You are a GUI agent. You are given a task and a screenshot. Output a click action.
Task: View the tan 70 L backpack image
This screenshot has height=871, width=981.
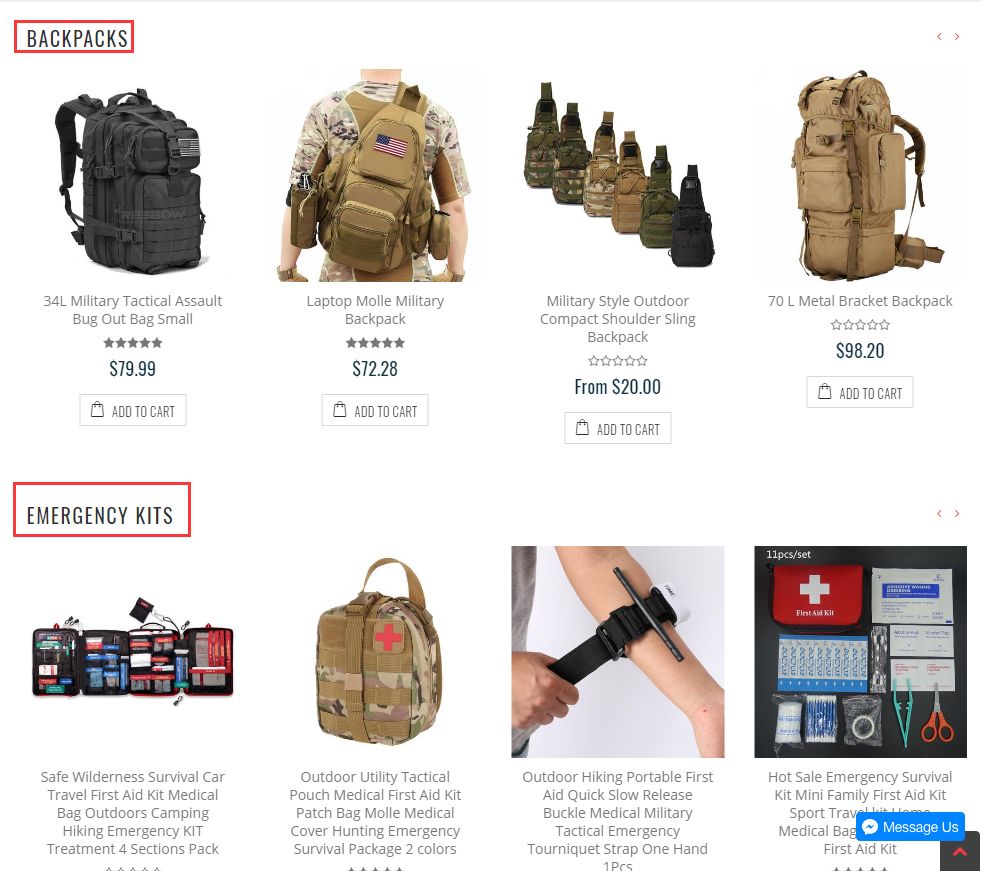coord(860,176)
